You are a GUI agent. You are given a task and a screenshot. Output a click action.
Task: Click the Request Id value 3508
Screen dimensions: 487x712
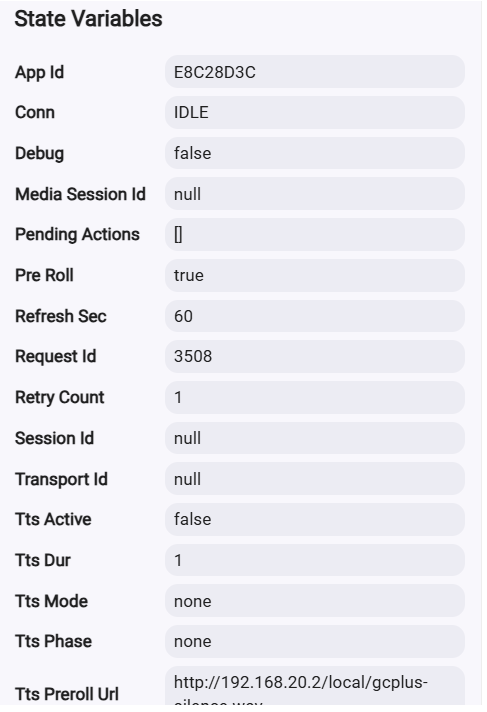314,356
